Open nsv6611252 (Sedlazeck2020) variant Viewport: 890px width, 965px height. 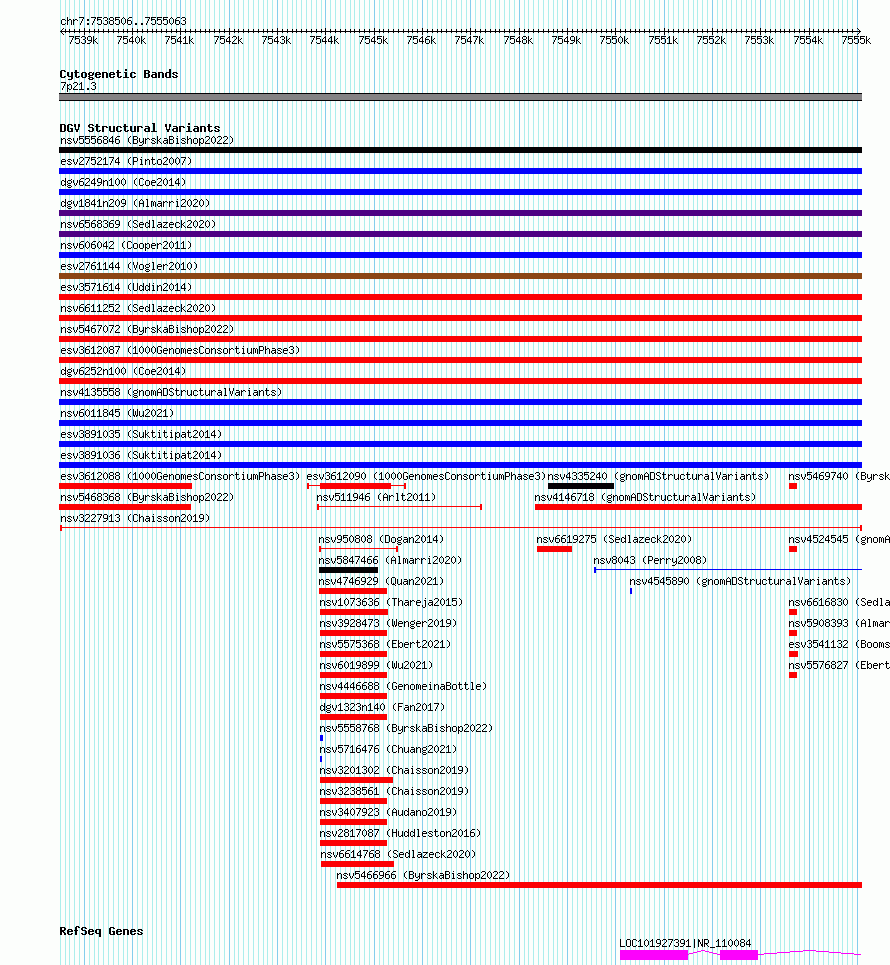click(x=460, y=318)
